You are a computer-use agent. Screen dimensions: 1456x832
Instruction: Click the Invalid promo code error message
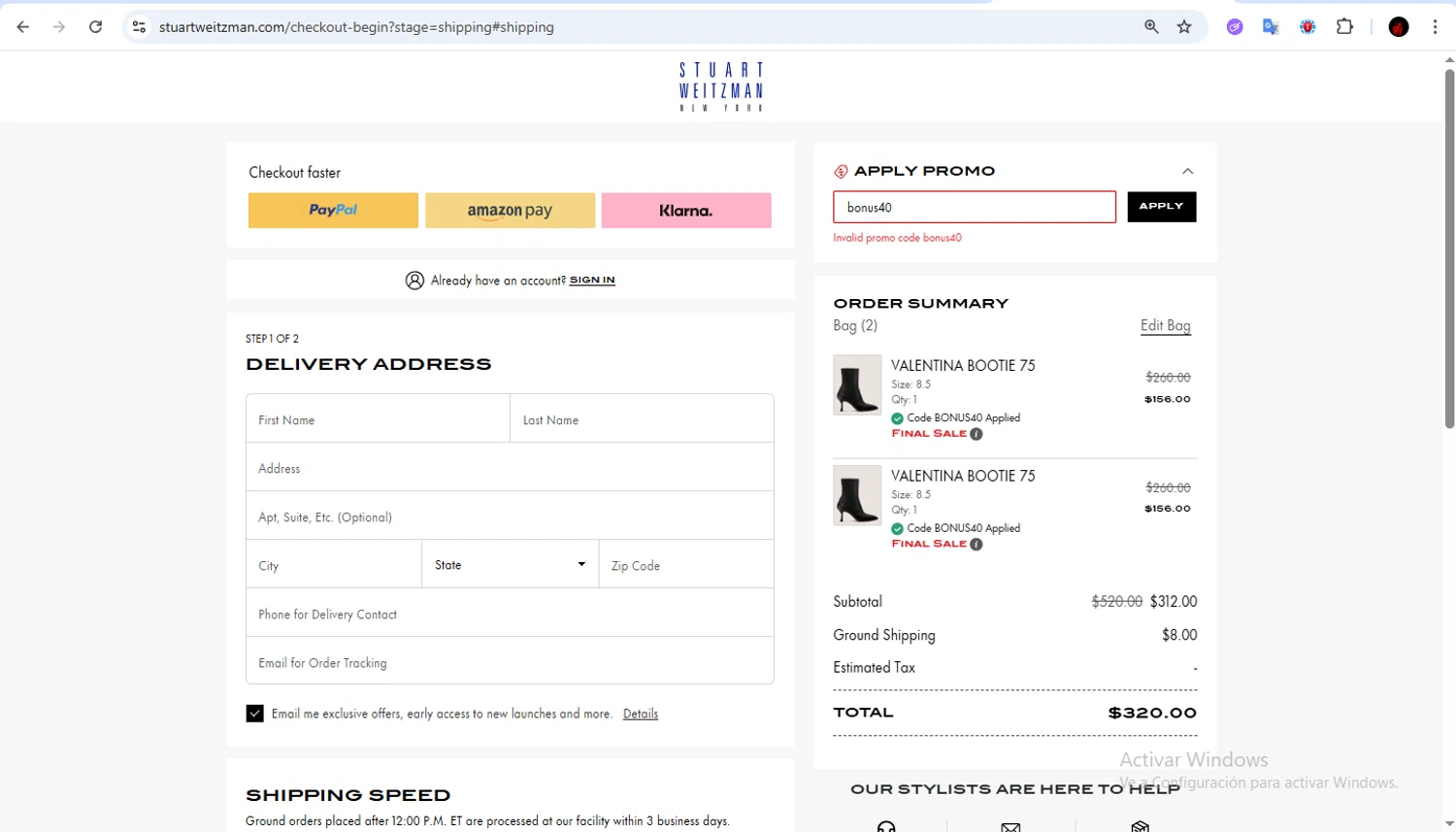tap(897, 238)
